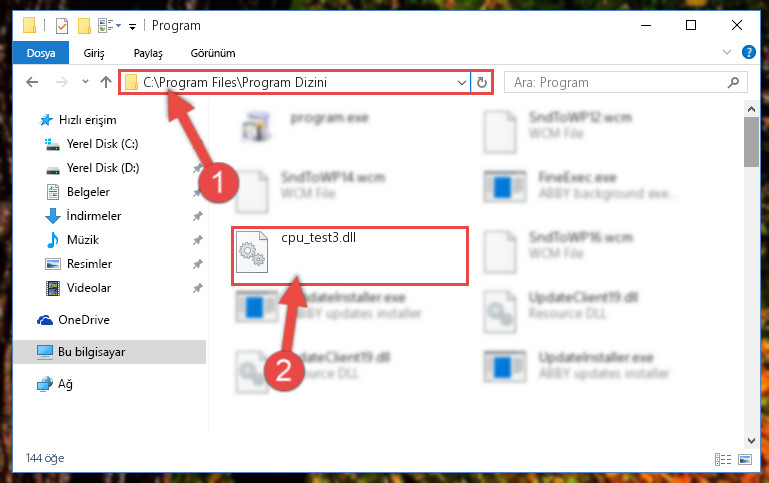This screenshot has width=769, height=483.
Task: Open the Customize Quick Access Toolbar dropdown
Action: click(x=132, y=26)
